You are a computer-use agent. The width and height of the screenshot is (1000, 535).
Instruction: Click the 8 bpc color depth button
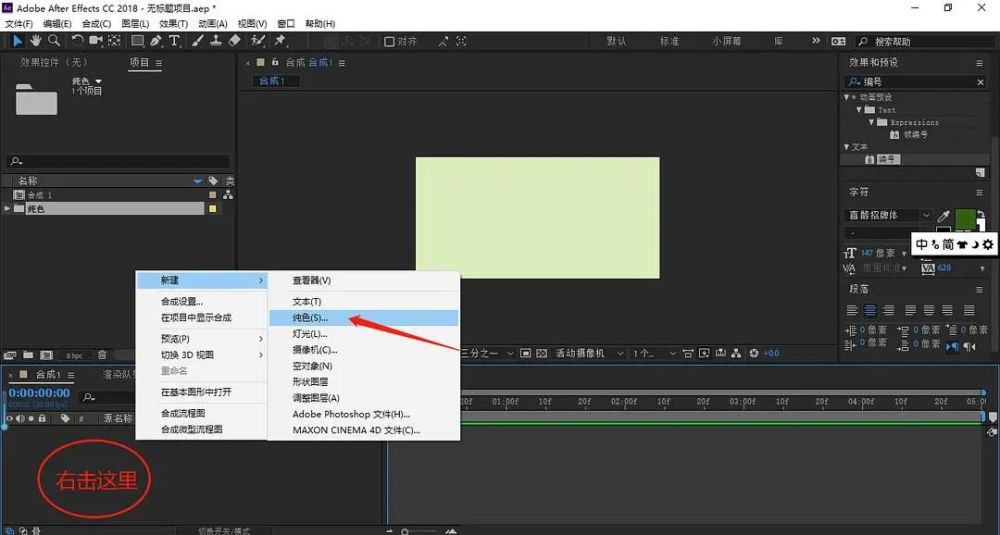coord(74,355)
